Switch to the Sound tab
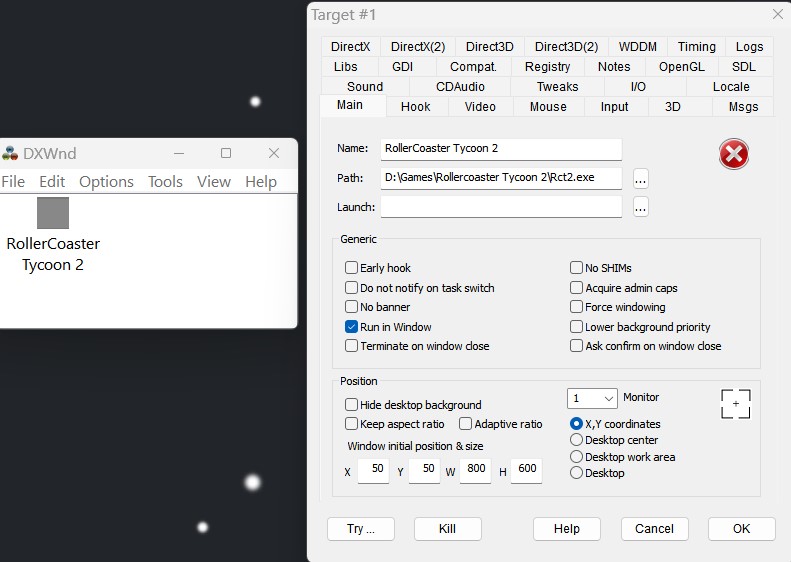Viewport: 791px width, 562px height. tap(365, 87)
